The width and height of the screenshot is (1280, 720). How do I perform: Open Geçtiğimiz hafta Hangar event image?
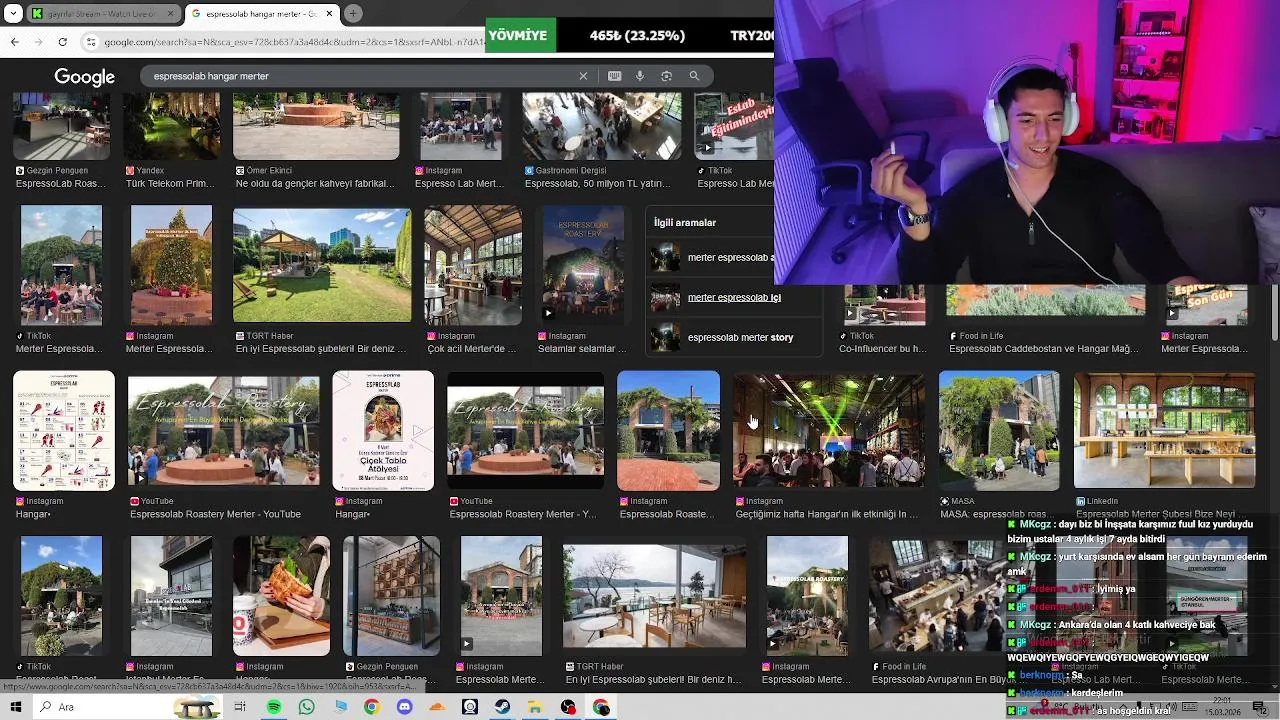click(829, 431)
